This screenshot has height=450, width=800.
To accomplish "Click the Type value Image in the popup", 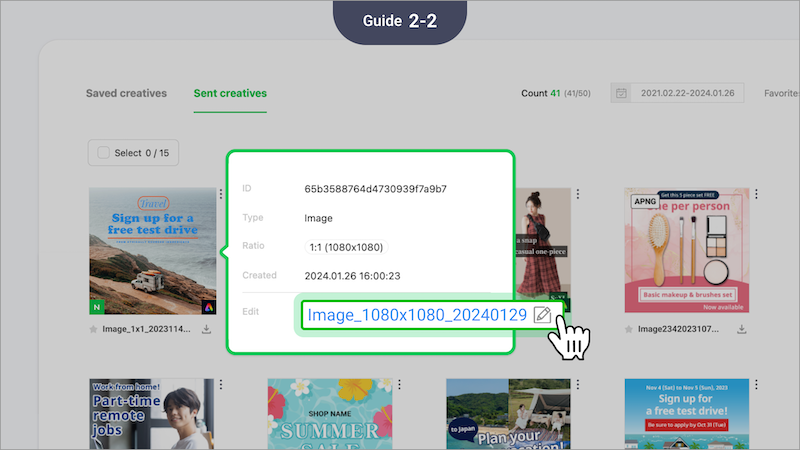I will [318, 218].
